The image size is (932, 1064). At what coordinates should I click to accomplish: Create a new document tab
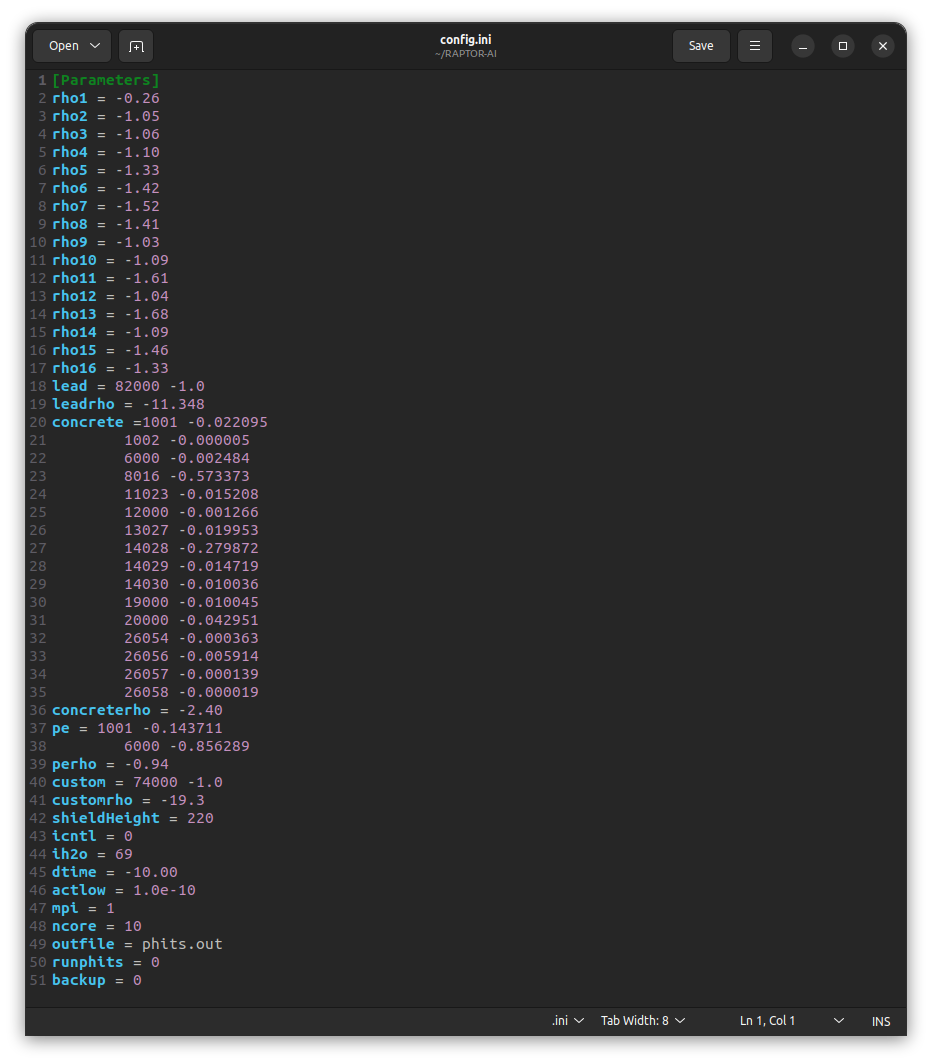(x=136, y=46)
